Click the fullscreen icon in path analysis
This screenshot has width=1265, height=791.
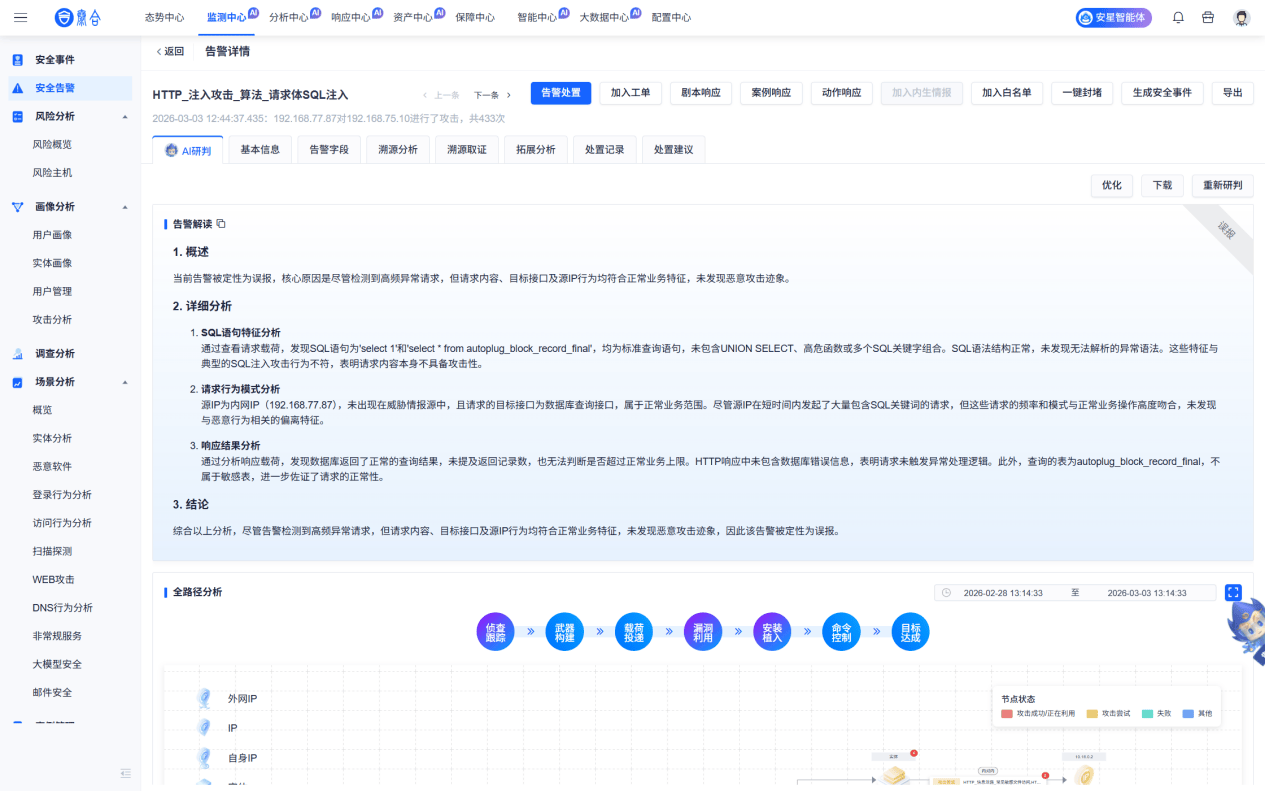pyautogui.click(x=1233, y=593)
